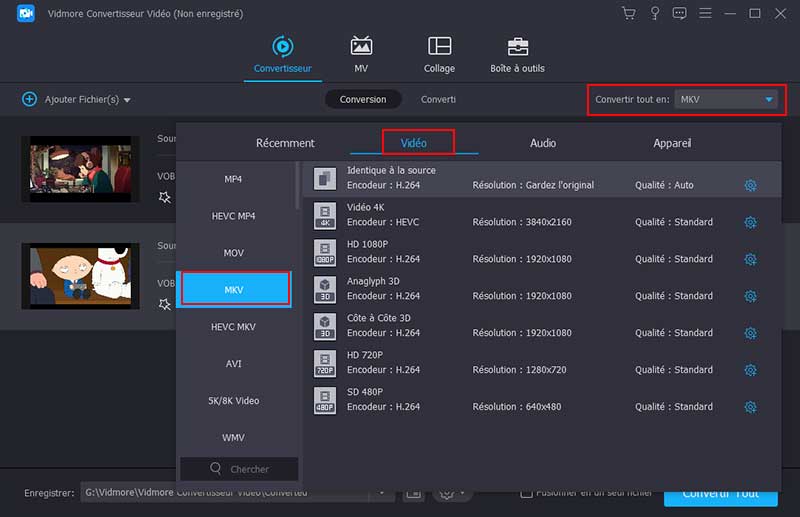Expand the Enregistrer output path dropdown
The image size is (800, 517).
pyautogui.click(x=381, y=493)
